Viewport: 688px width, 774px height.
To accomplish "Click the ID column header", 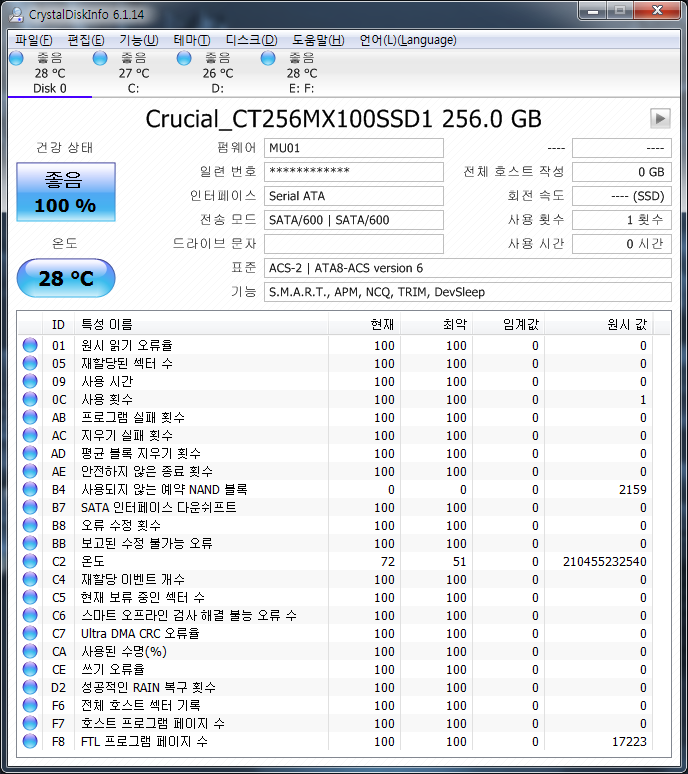I will pos(58,324).
